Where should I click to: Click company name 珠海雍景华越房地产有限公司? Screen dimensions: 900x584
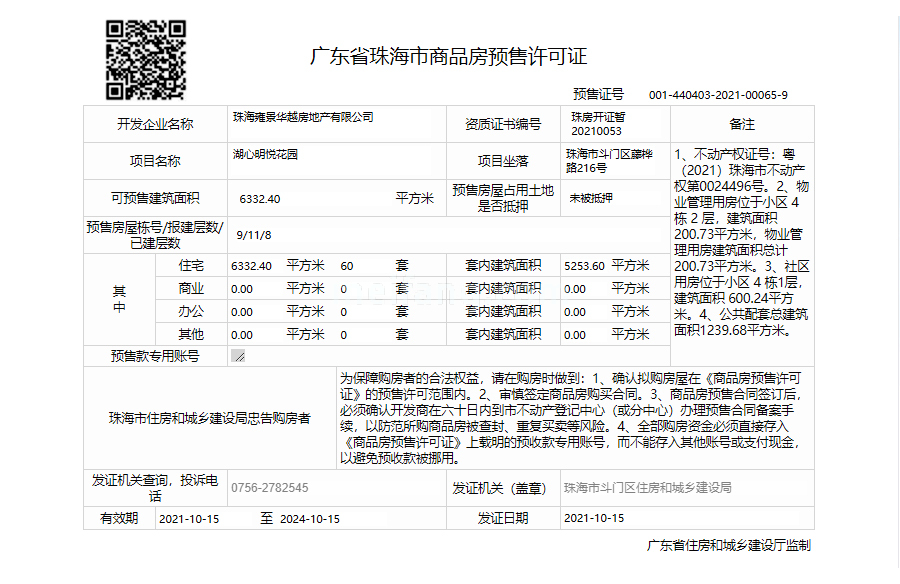(x=303, y=117)
